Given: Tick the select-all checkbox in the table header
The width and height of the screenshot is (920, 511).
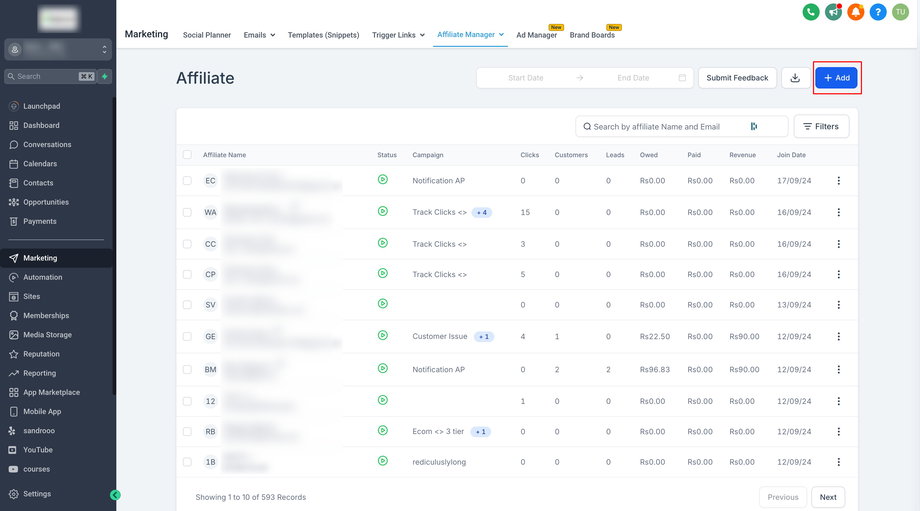Looking at the screenshot, I should 187,155.
